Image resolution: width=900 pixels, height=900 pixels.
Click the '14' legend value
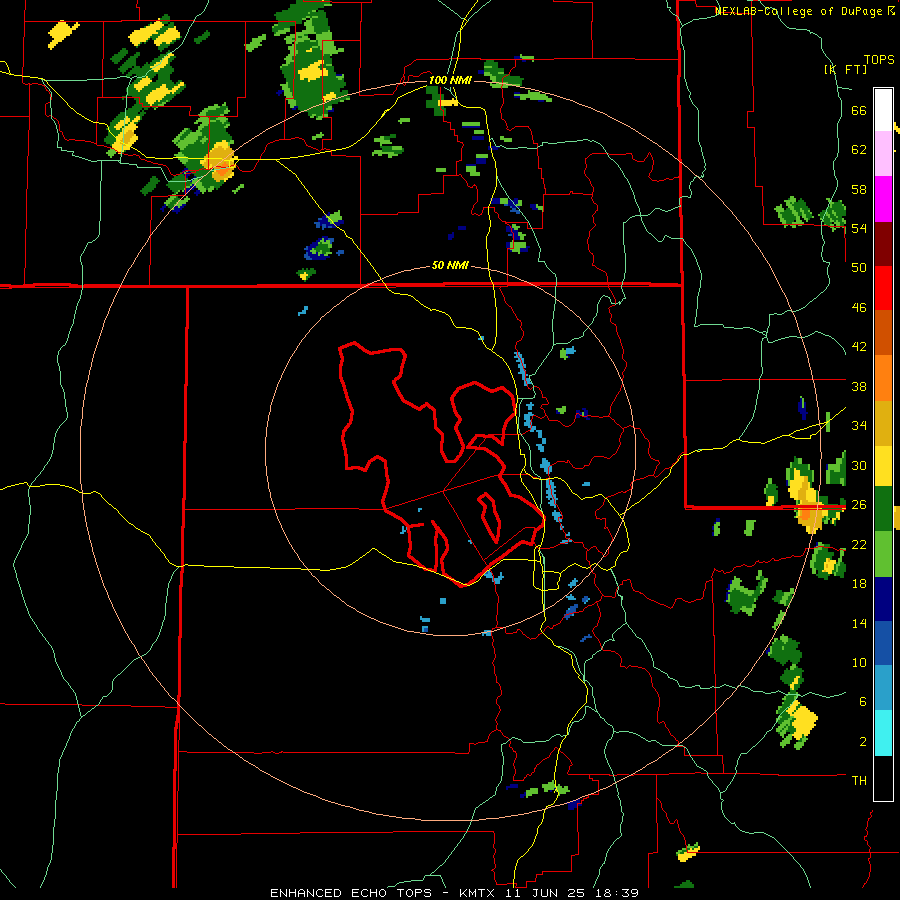point(859,623)
